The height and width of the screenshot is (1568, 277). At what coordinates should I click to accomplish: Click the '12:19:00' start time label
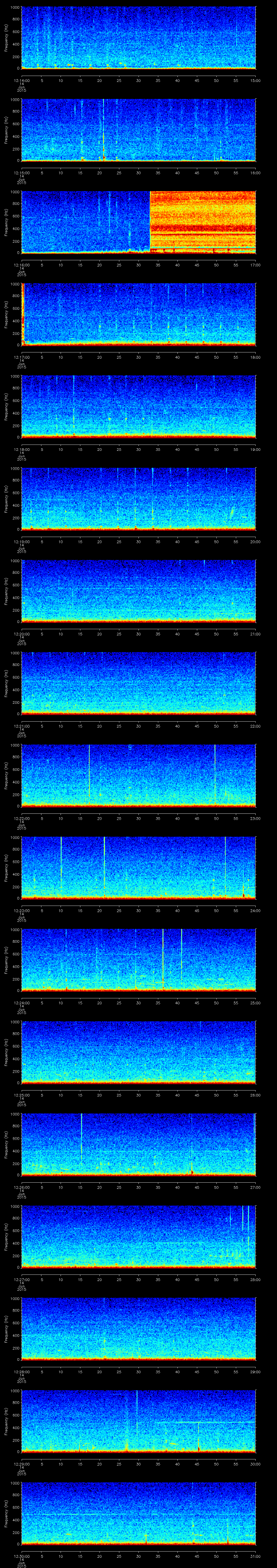(x=21, y=542)
